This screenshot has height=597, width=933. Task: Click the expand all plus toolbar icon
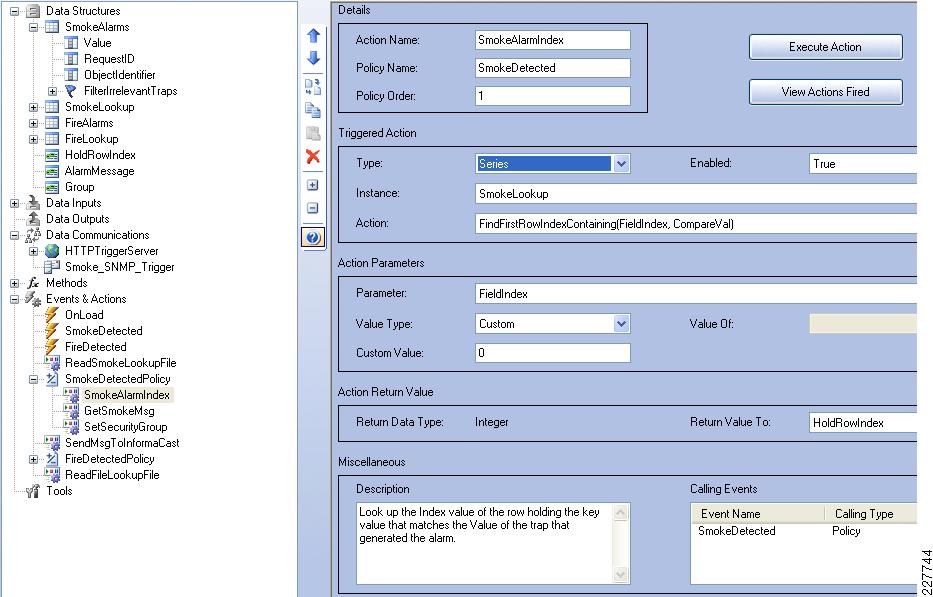[313, 185]
